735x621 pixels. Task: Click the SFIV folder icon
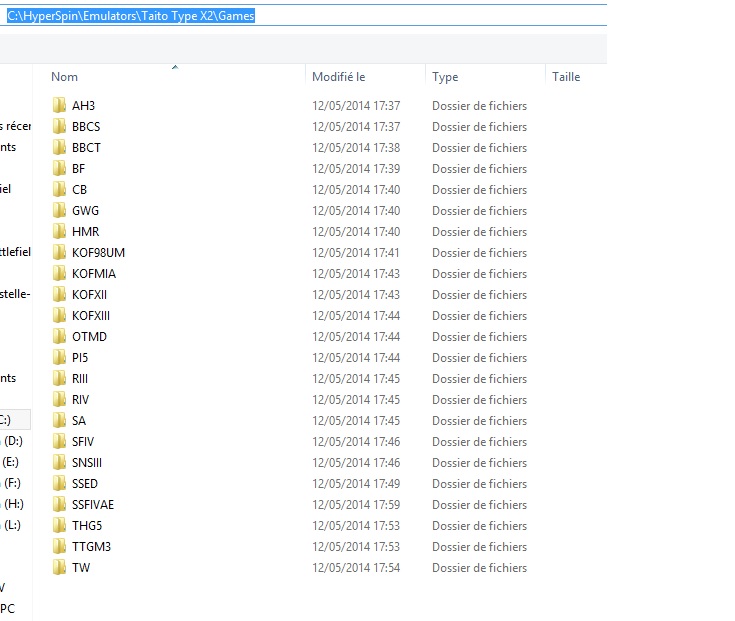coord(59,441)
